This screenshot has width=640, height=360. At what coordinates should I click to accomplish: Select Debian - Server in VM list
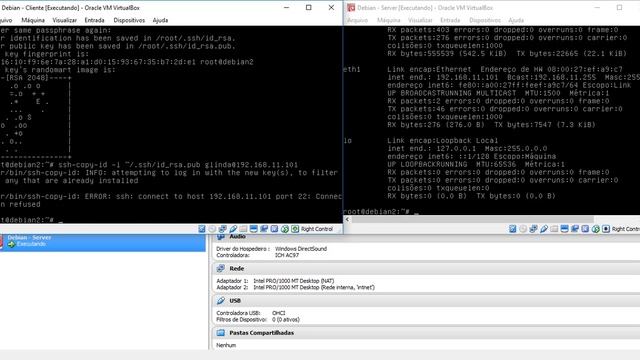pos(103,242)
